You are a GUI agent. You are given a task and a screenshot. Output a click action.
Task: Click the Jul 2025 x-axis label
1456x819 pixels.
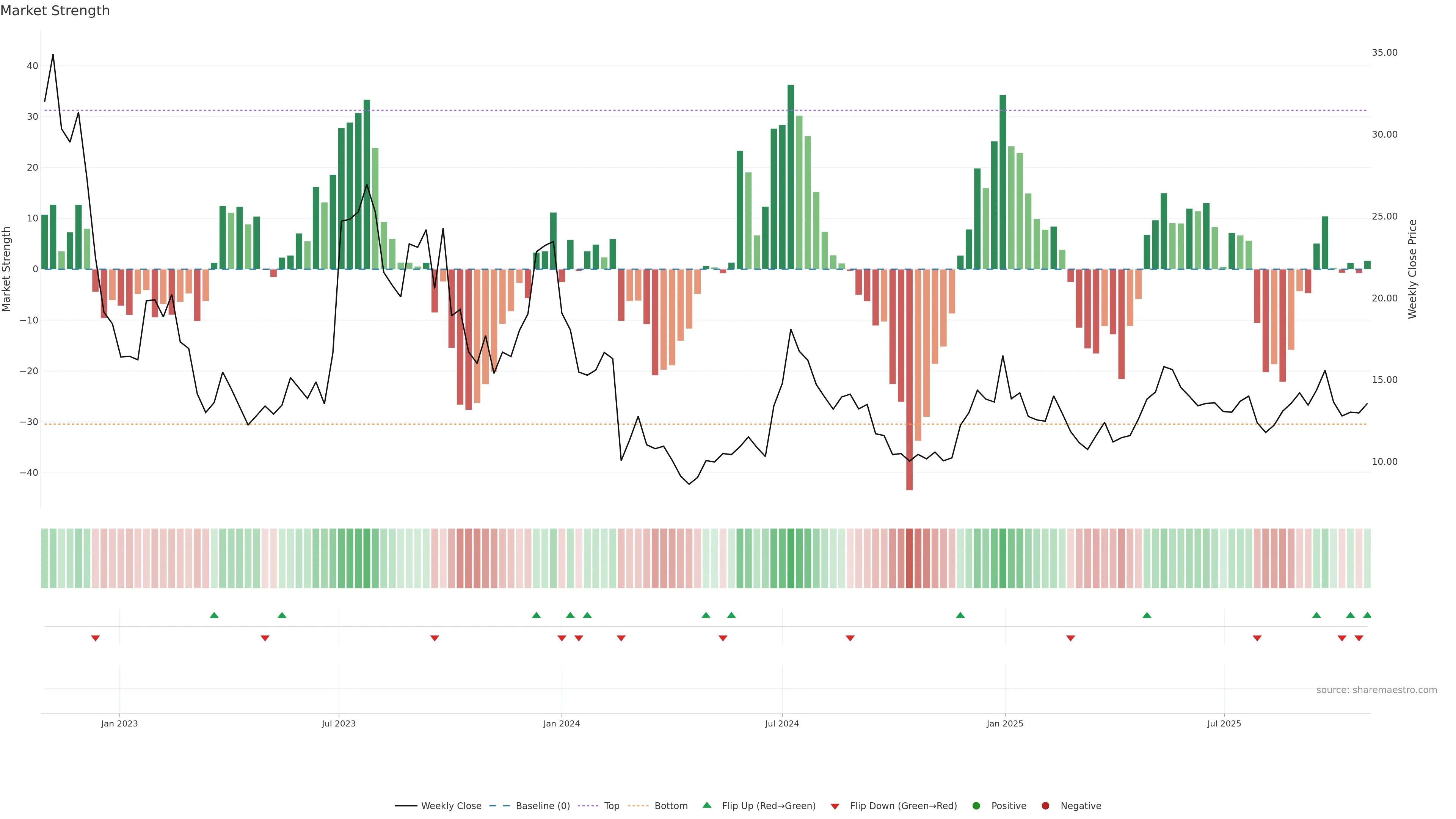coord(1224,723)
